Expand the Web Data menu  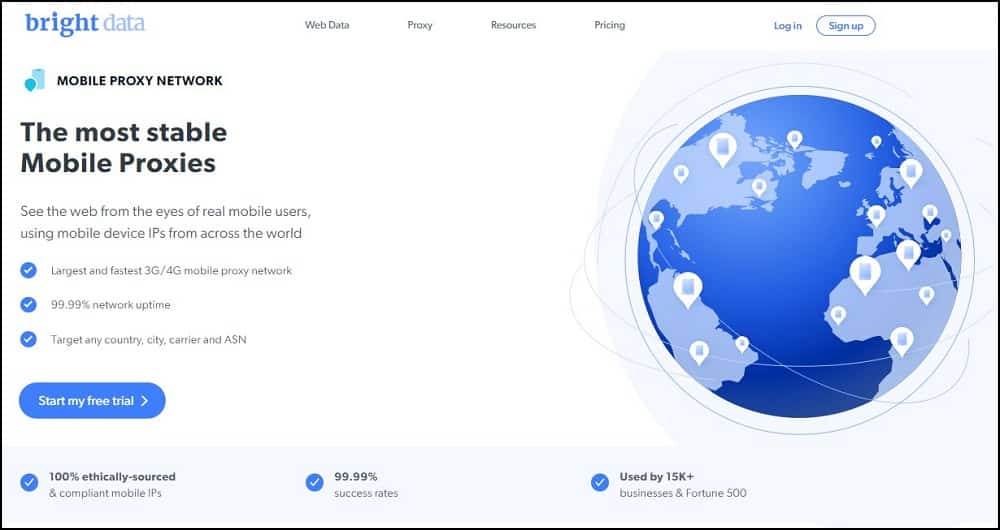327,25
